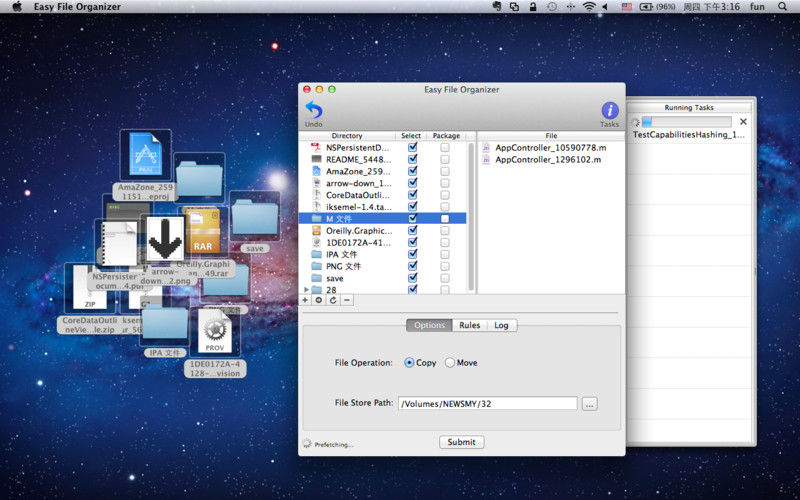Select the Copy file operation
This screenshot has height=500, width=800.
click(x=409, y=362)
